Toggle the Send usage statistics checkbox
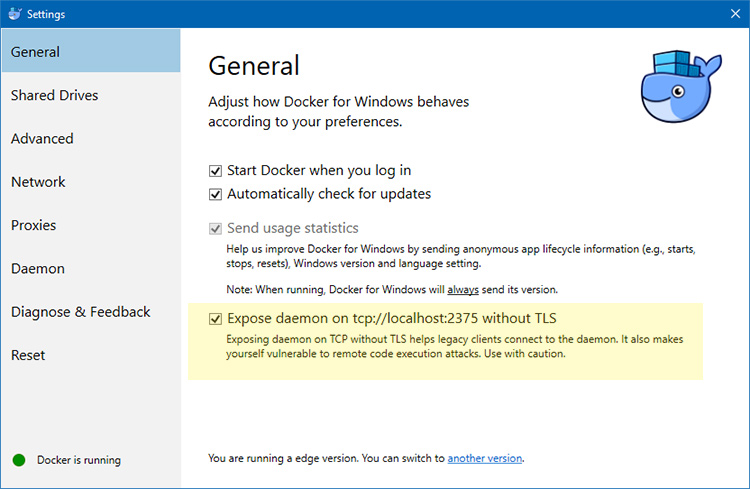The height and width of the screenshot is (489, 750). [215, 228]
